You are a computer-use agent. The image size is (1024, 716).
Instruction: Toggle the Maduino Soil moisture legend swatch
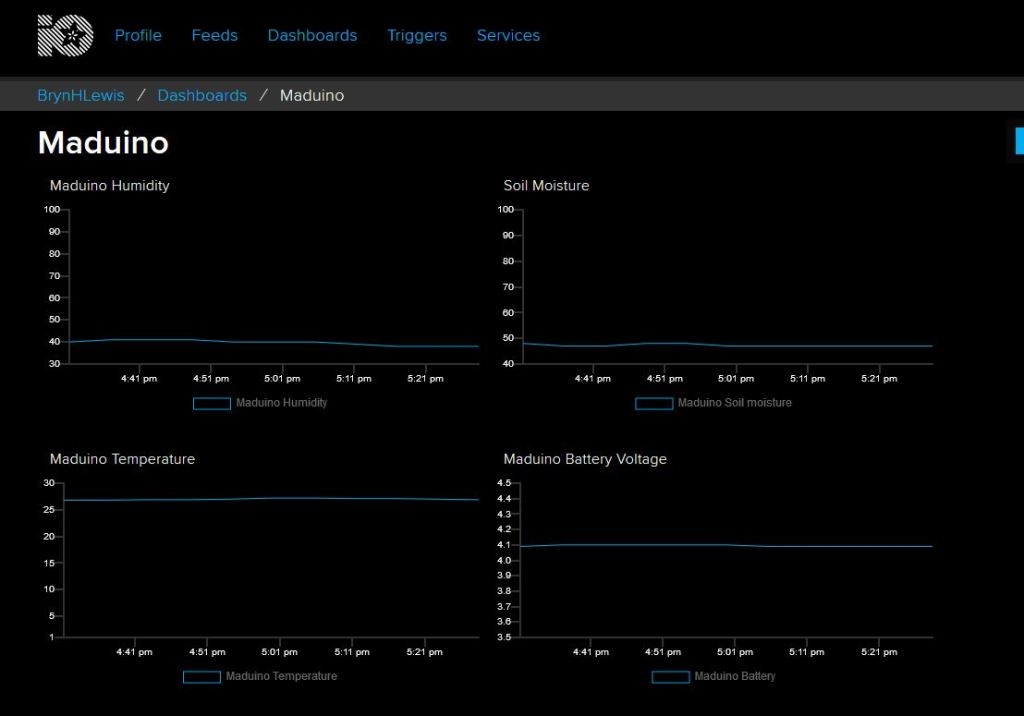pyautogui.click(x=654, y=403)
